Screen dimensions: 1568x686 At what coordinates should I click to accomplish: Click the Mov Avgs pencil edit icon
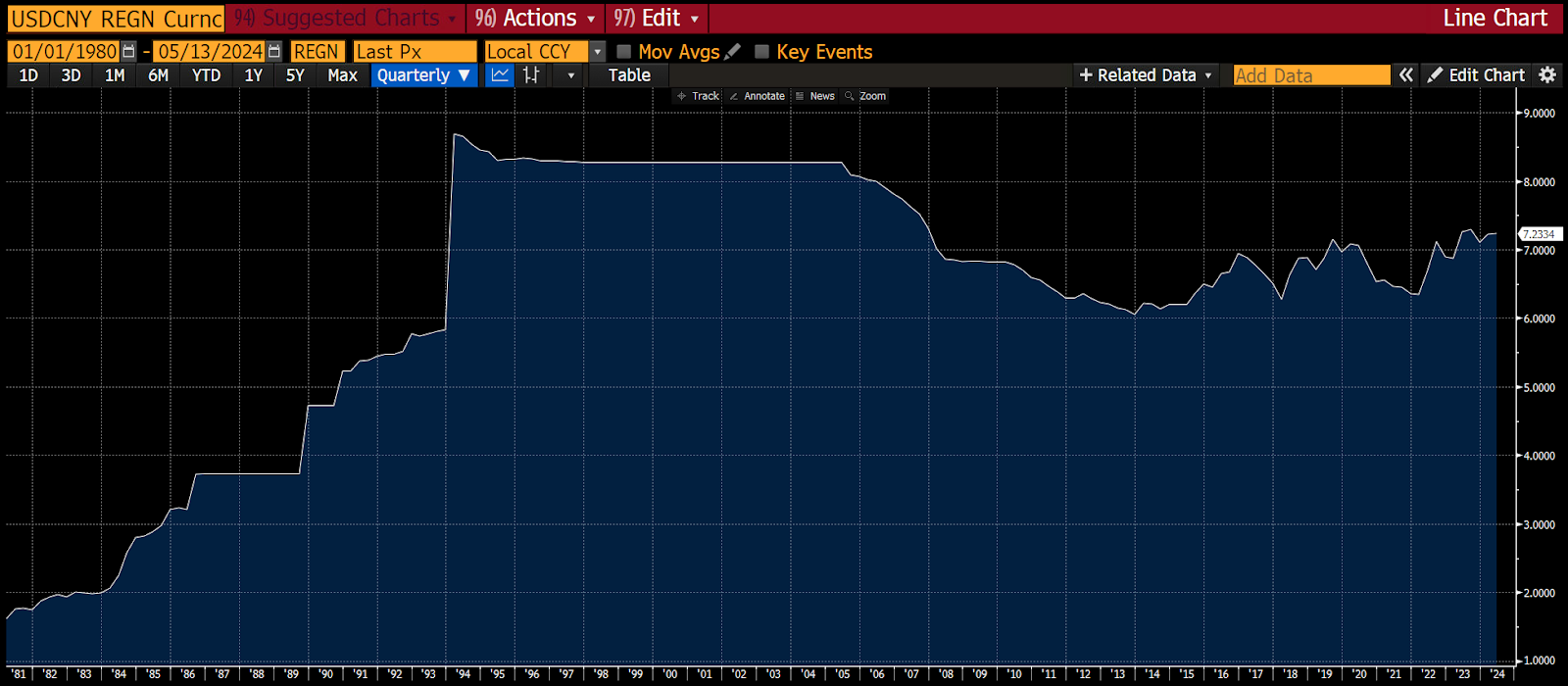point(733,52)
